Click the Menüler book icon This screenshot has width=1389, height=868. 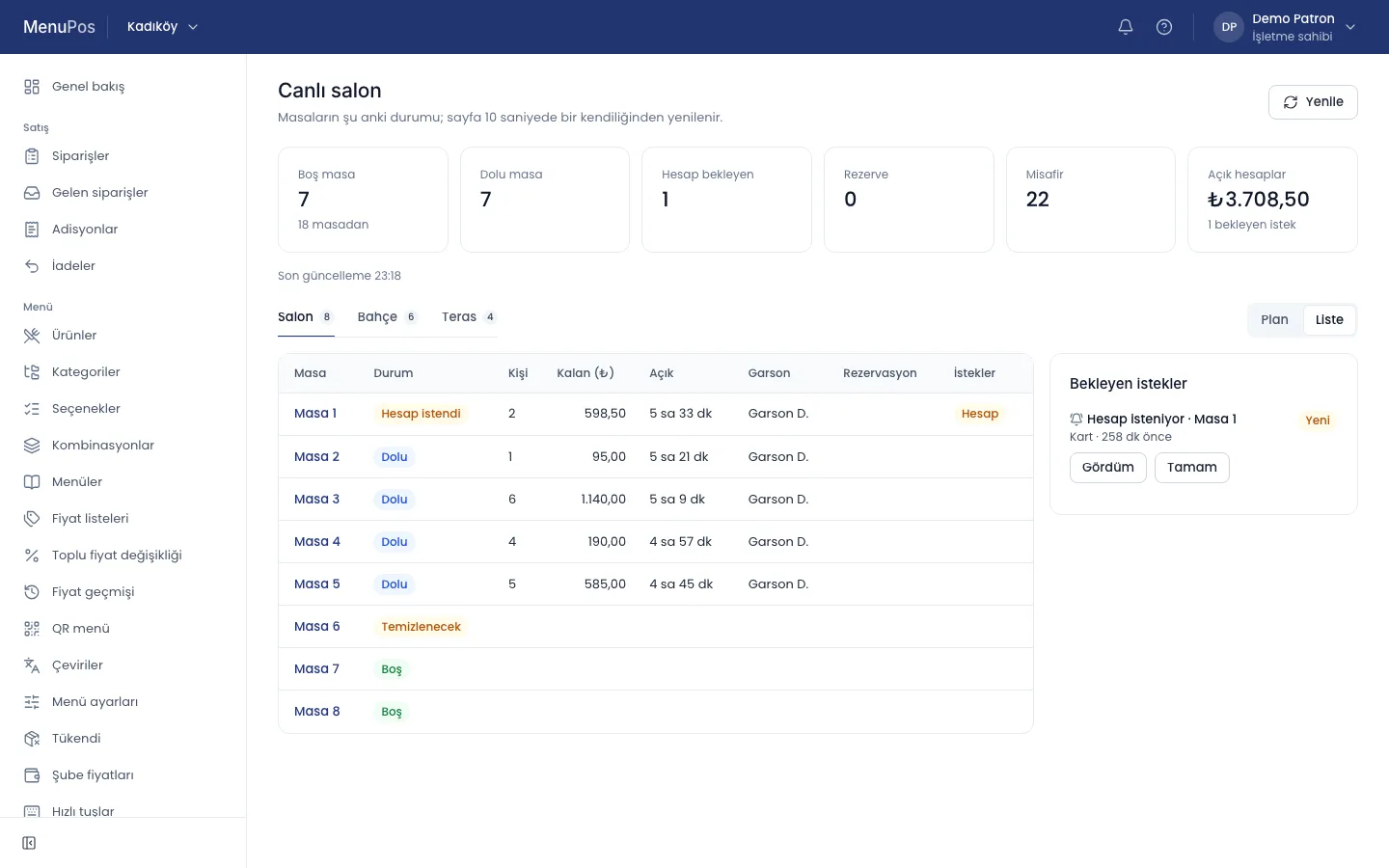(x=32, y=482)
